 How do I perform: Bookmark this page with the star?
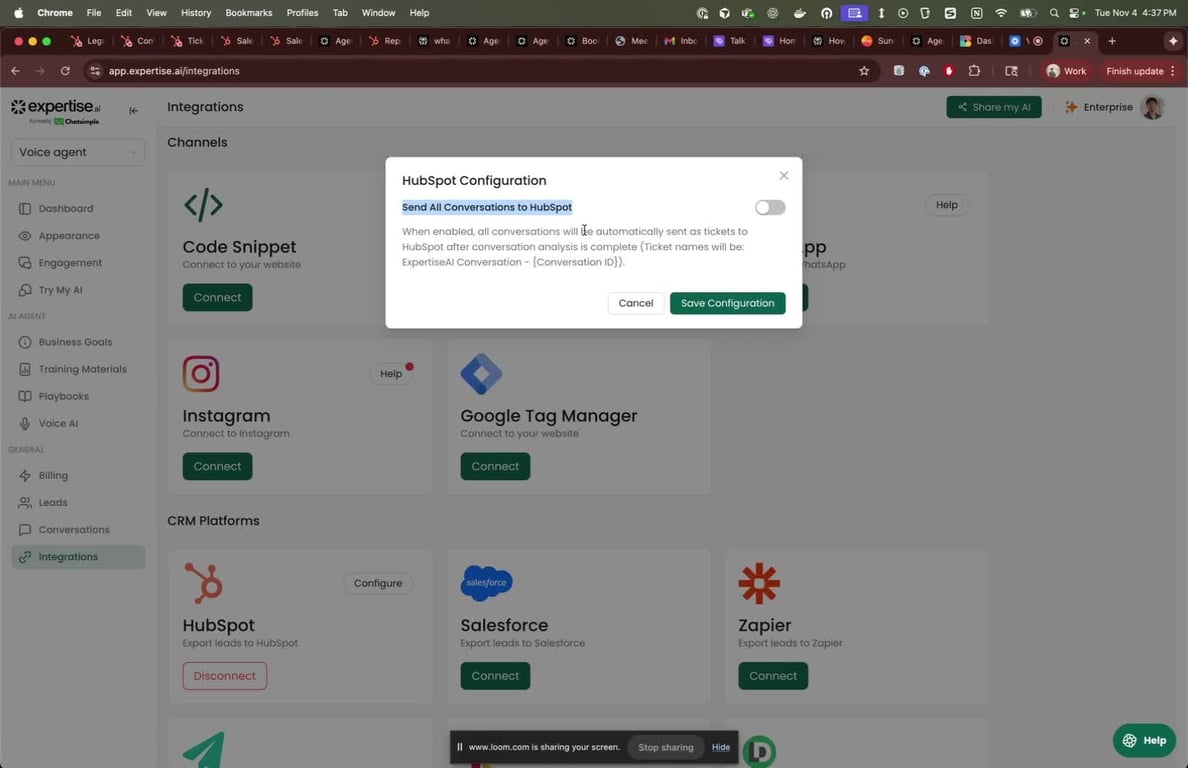pos(864,71)
